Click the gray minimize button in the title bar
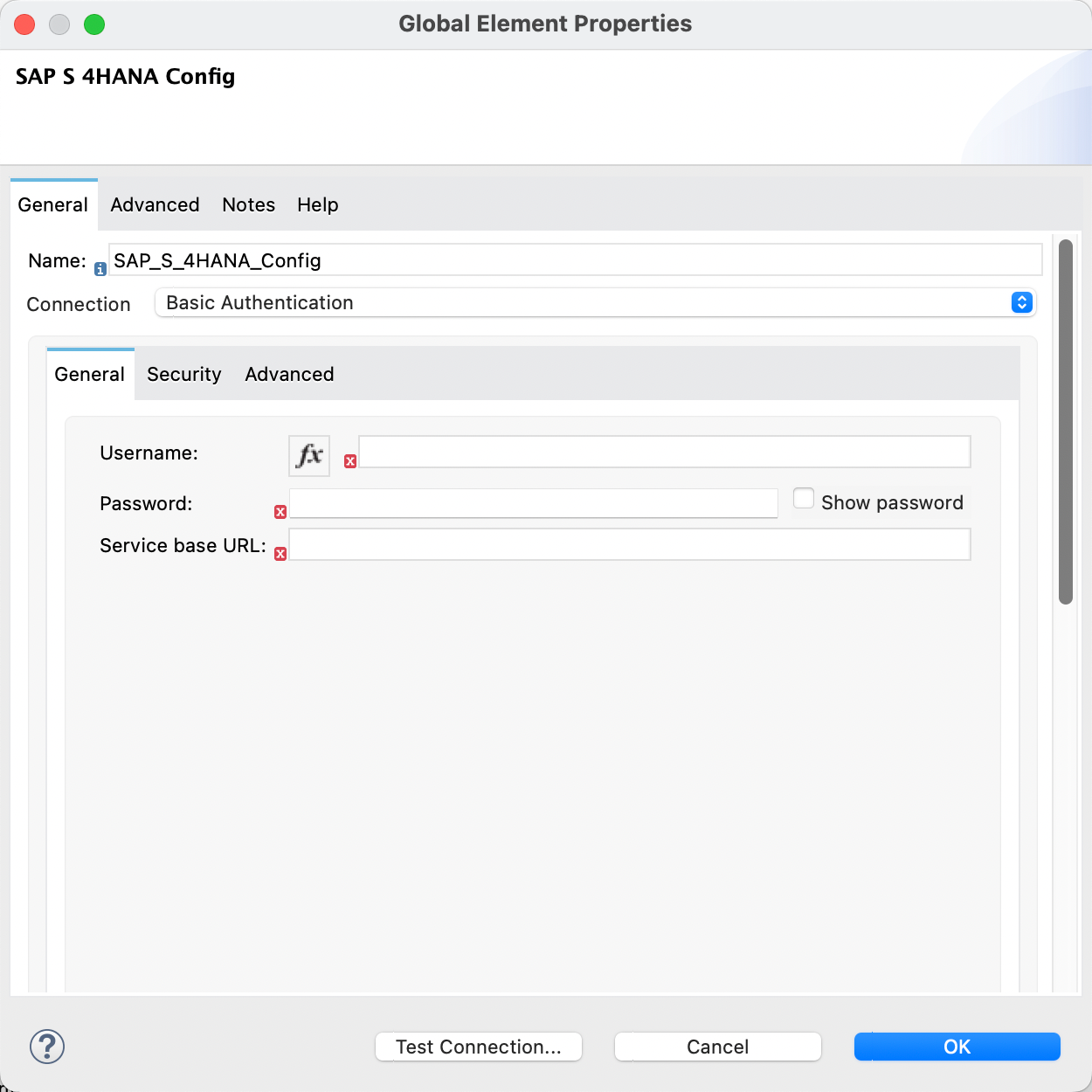Image resolution: width=1092 pixels, height=1092 pixels. pos(59,24)
